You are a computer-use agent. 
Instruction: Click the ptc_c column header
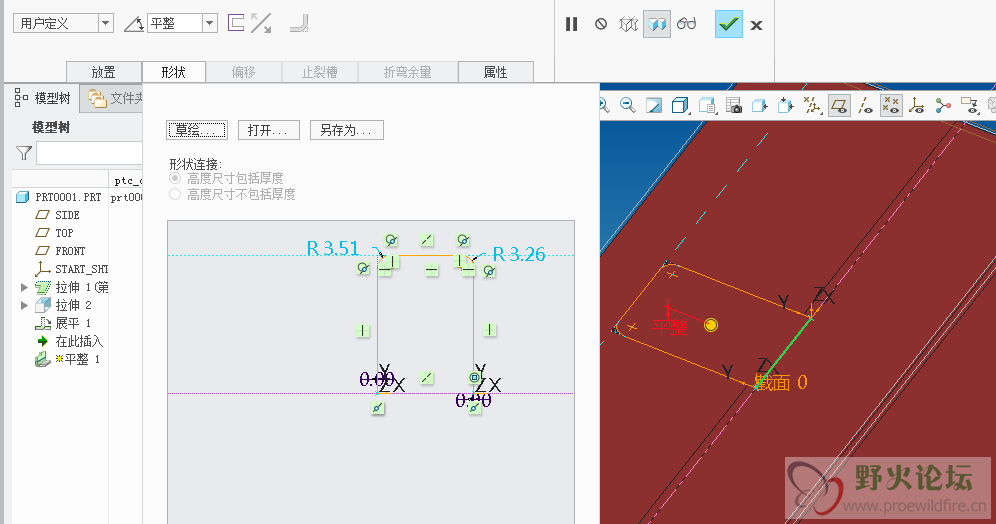coord(126,180)
